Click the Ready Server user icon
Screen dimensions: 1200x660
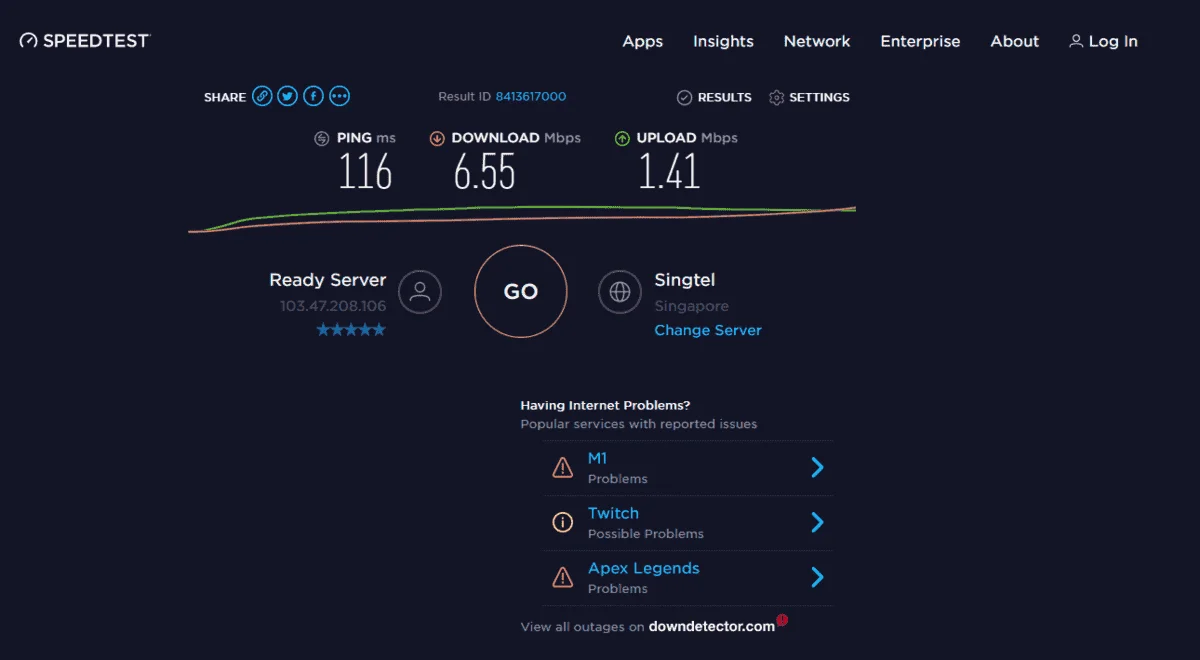pos(420,292)
